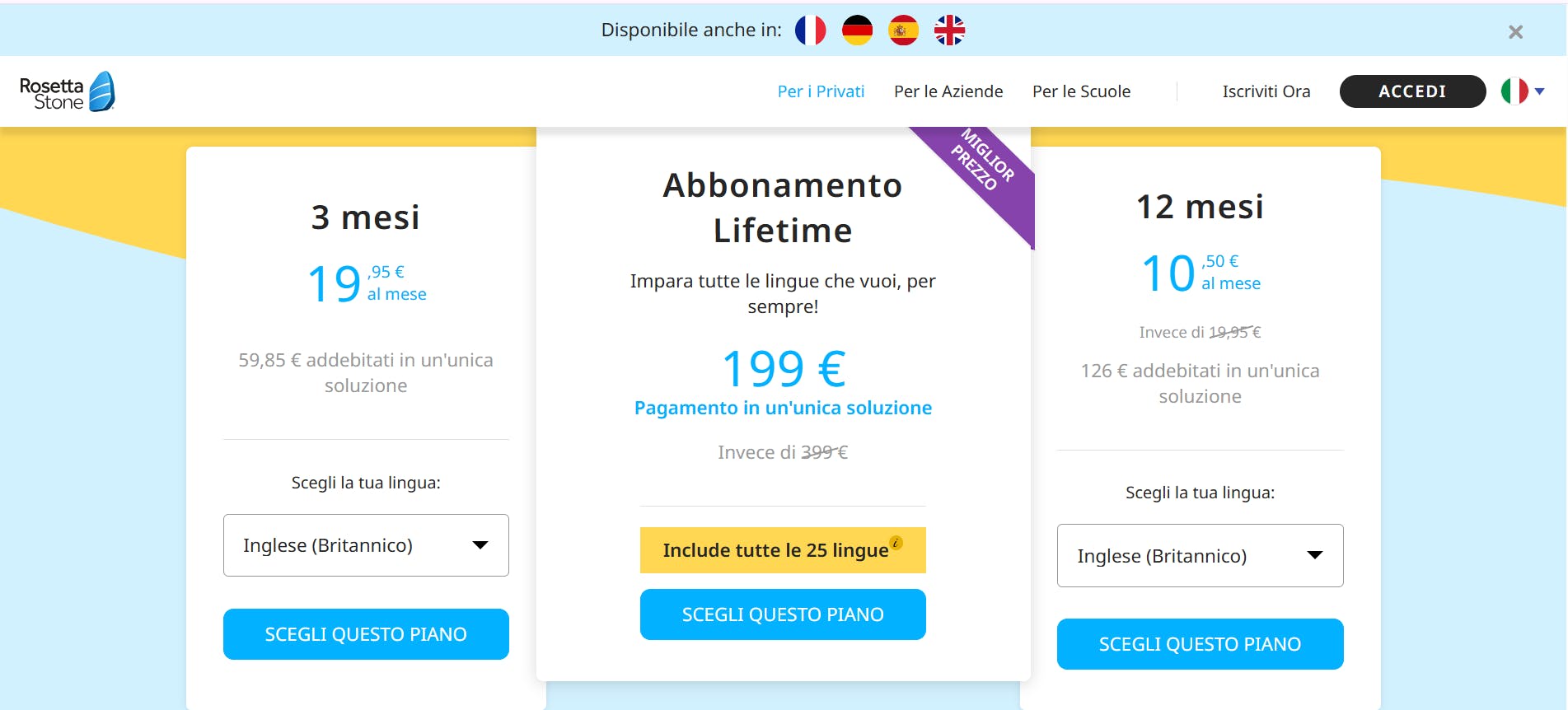Image resolution: width=1568 pixels, height=710 pixels.
Task: Navigate to Per le Scuole
Action: (1081, 91)
